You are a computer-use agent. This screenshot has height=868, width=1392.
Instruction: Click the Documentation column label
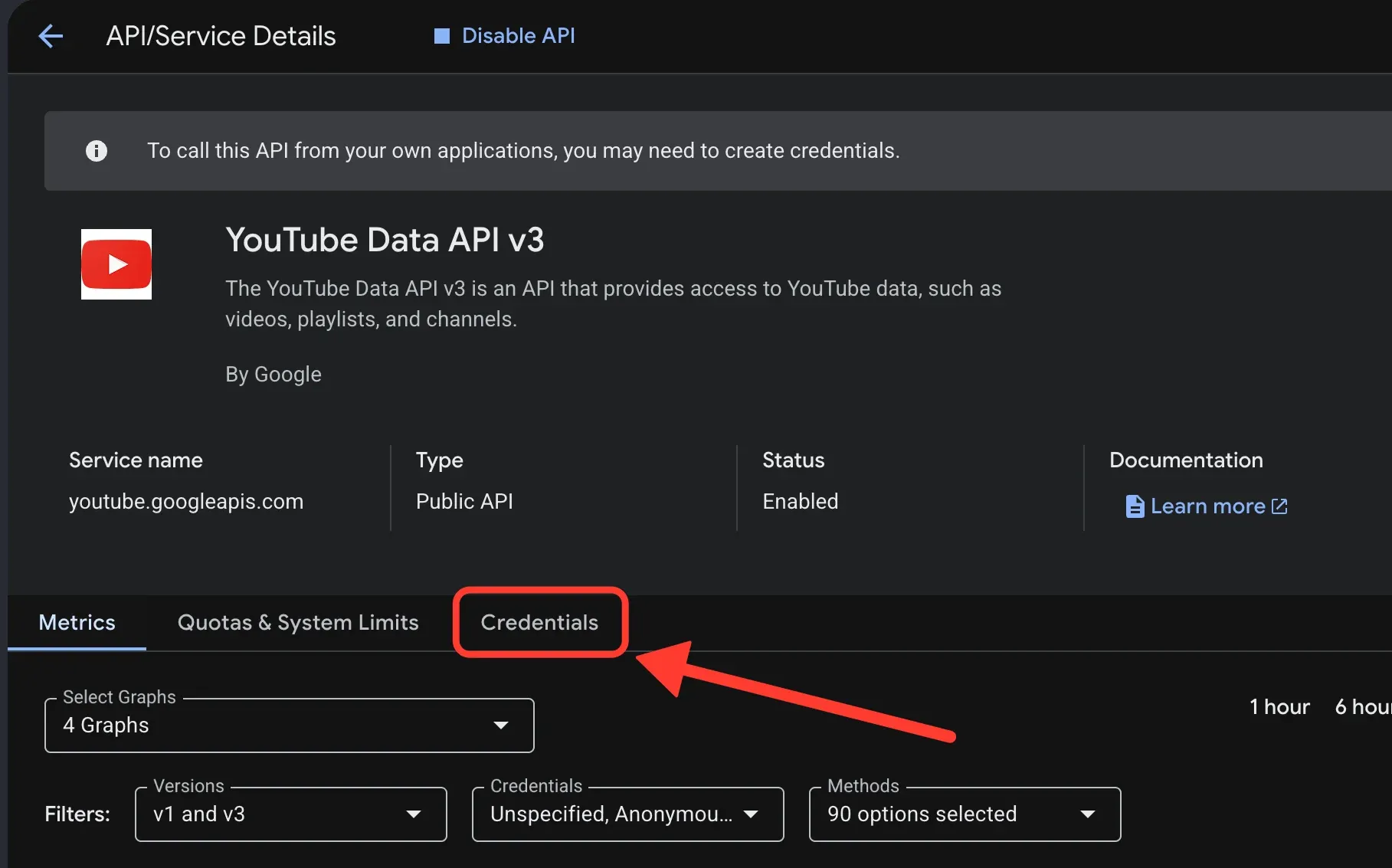point(1186,460)
